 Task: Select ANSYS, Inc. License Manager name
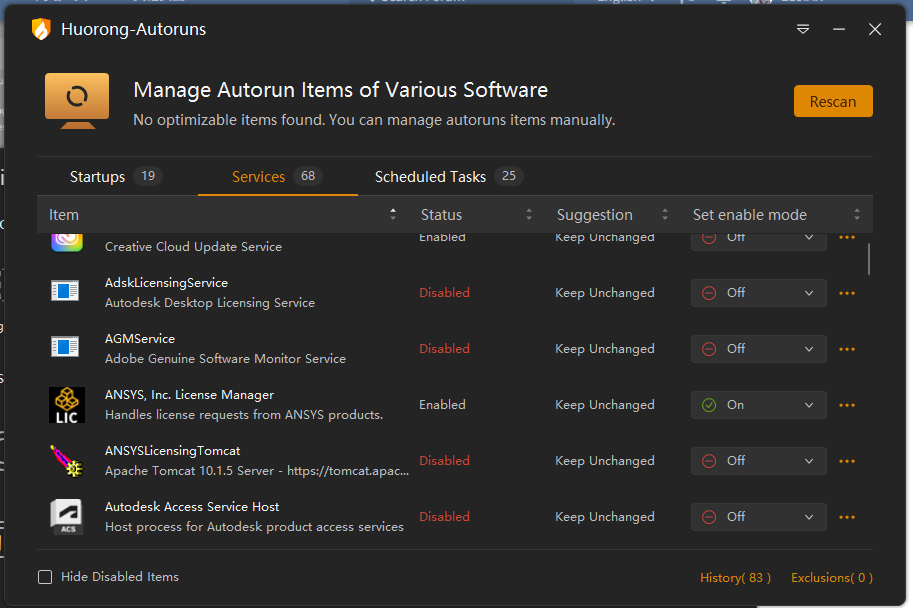(x=189, y=394)
